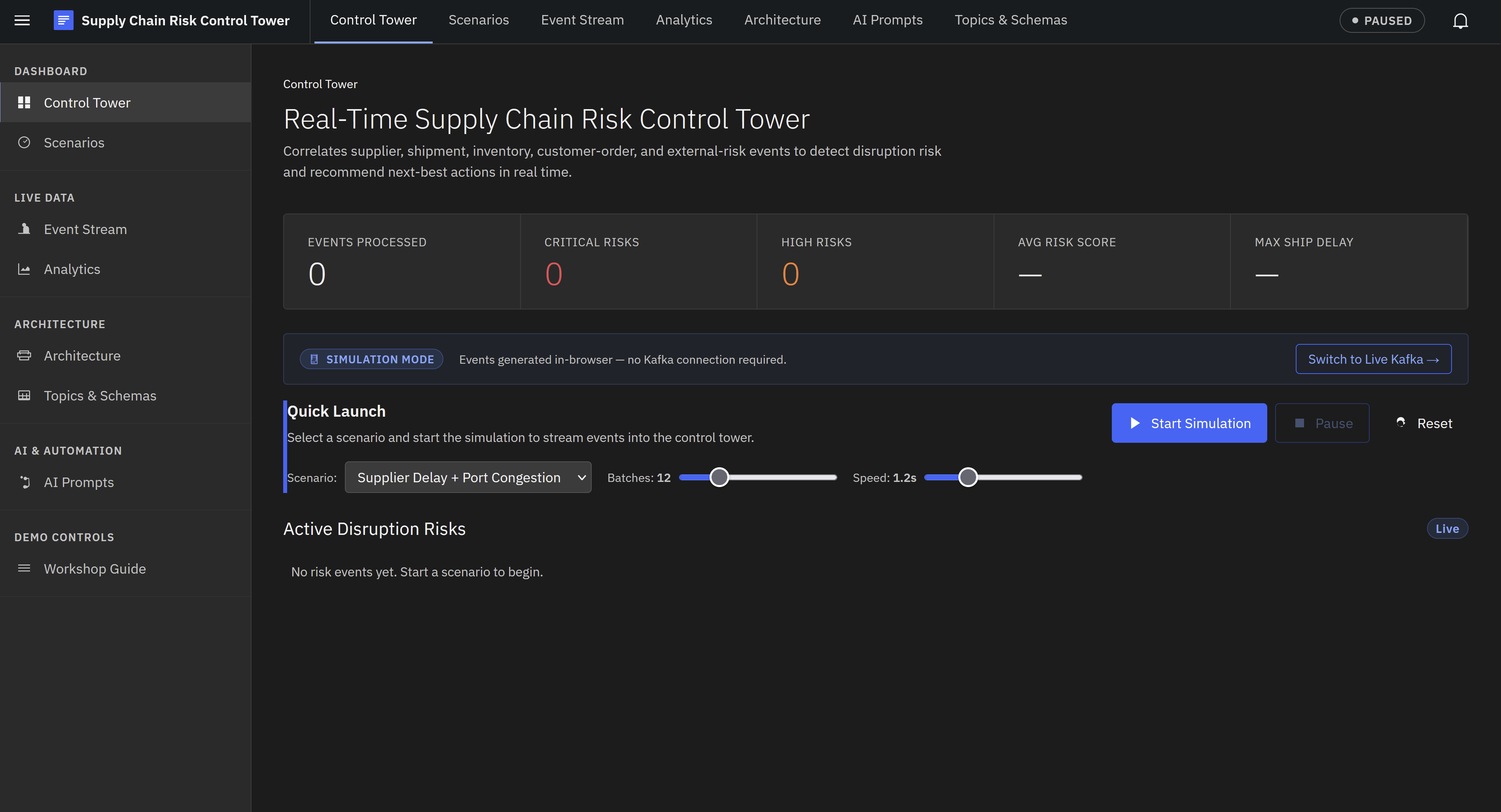Click Switch to Live Kafka link

click(1373, 359)
